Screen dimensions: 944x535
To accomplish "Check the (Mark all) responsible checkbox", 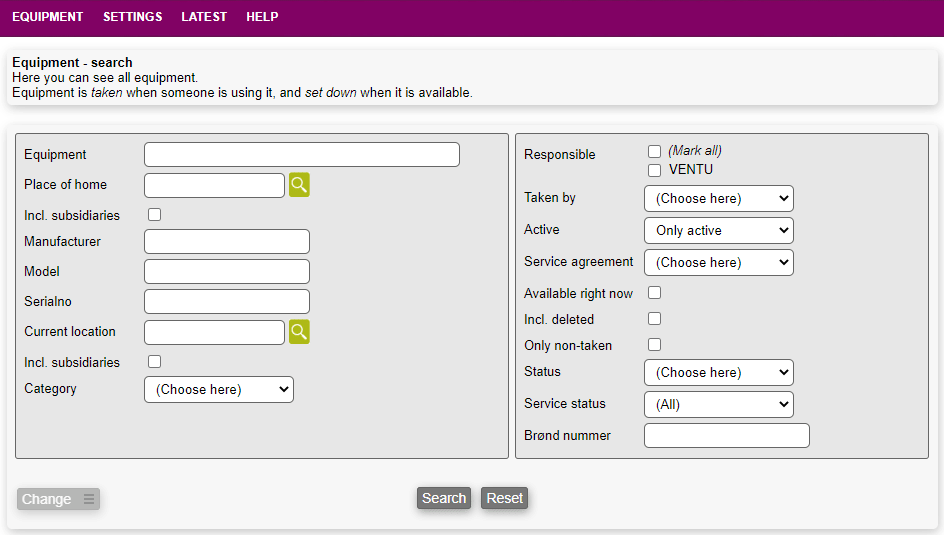I will pos(654,151).
